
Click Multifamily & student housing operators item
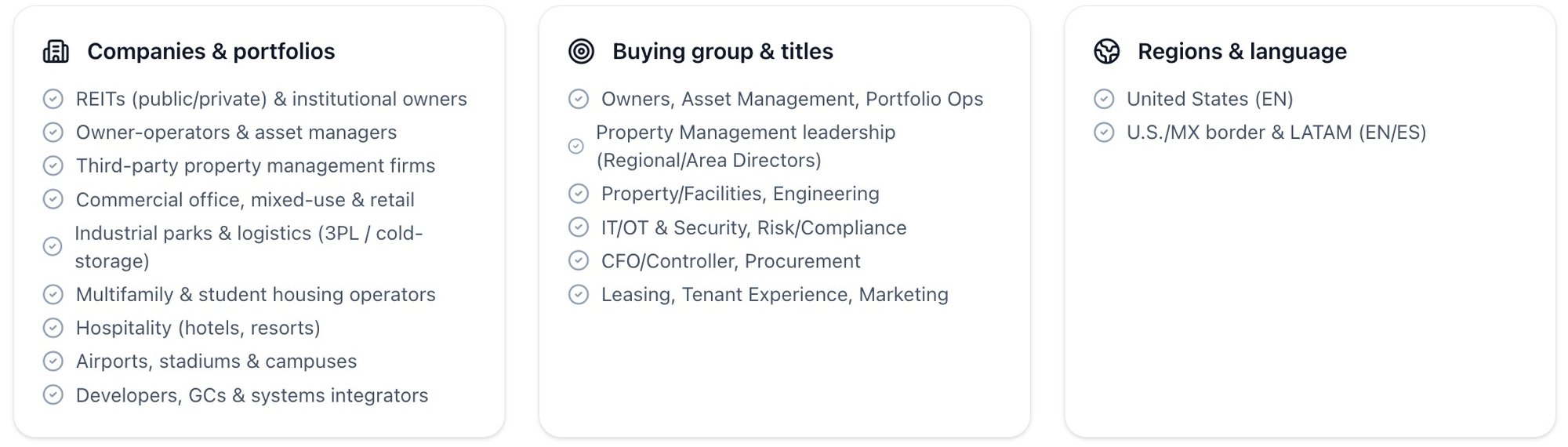tap(255, 295)
